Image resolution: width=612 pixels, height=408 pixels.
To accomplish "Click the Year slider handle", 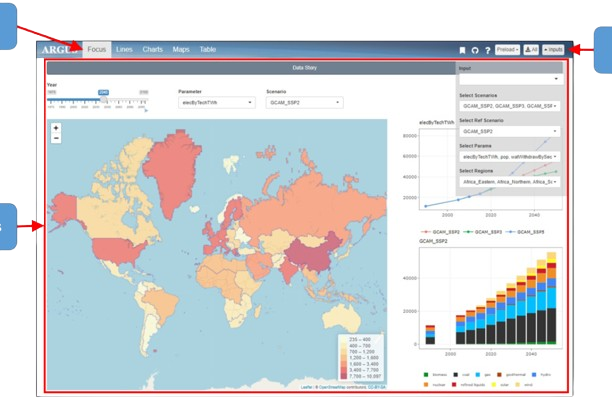I will pyautogui.click(x=103, y=98).
